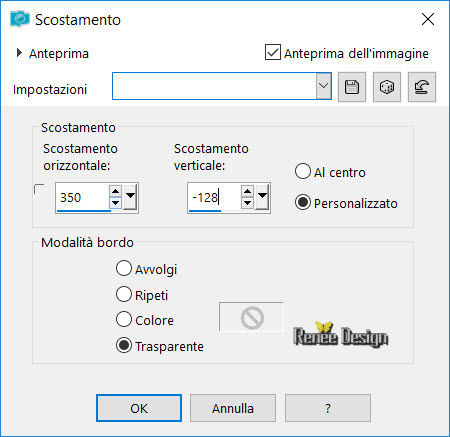This screenshot has height=437, width=450.
Task: Open vertical offset slider dropdown arrow
Action: pos(262,197)
